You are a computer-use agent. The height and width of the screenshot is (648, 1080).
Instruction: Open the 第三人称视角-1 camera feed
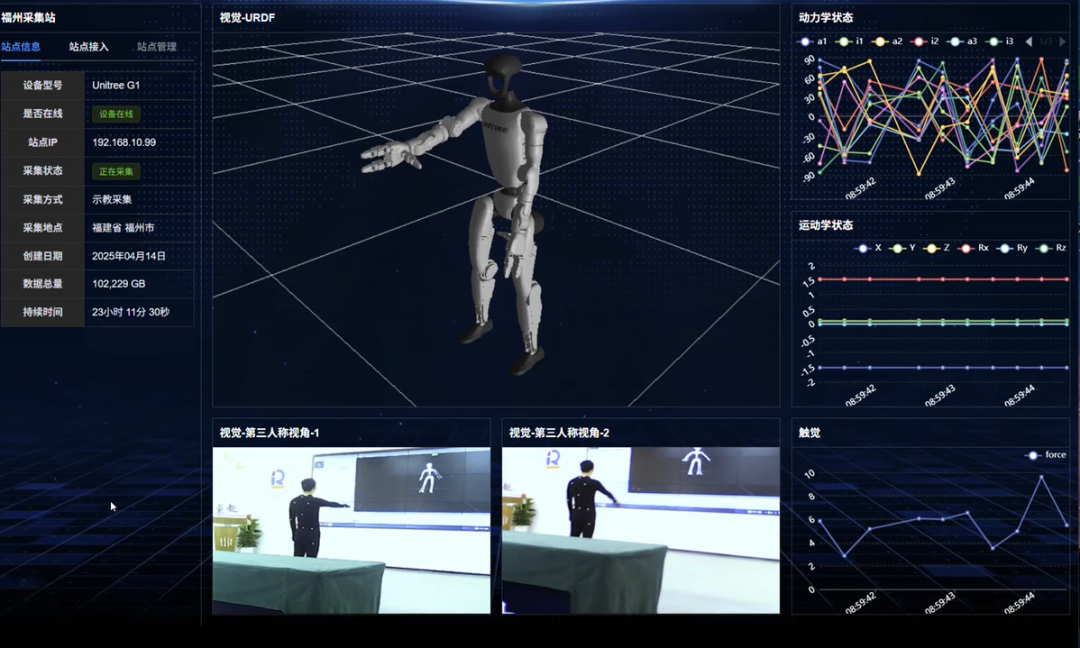pos(351,530)
